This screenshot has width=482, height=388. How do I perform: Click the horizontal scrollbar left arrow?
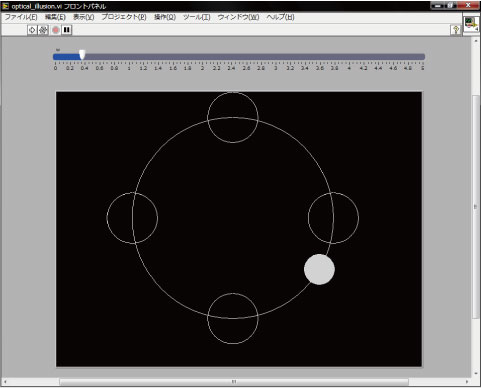tap(5, 381)
